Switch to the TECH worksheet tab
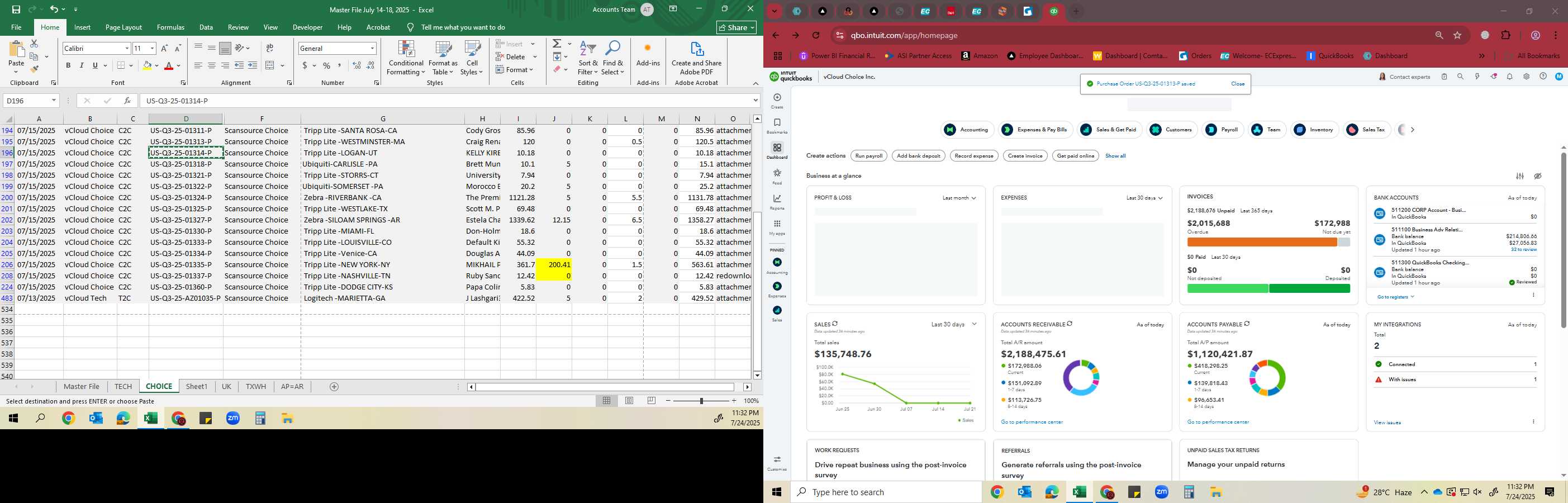 pyautogui.click(x=123, y=387)
